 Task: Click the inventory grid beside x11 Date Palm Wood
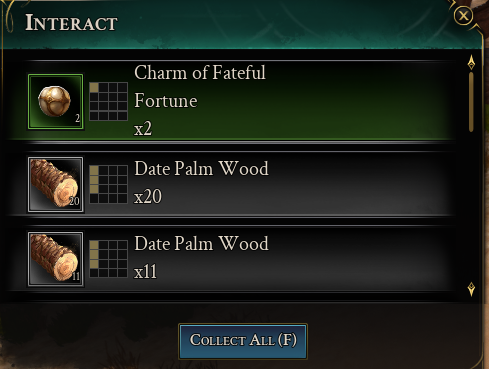pos(109,259)
